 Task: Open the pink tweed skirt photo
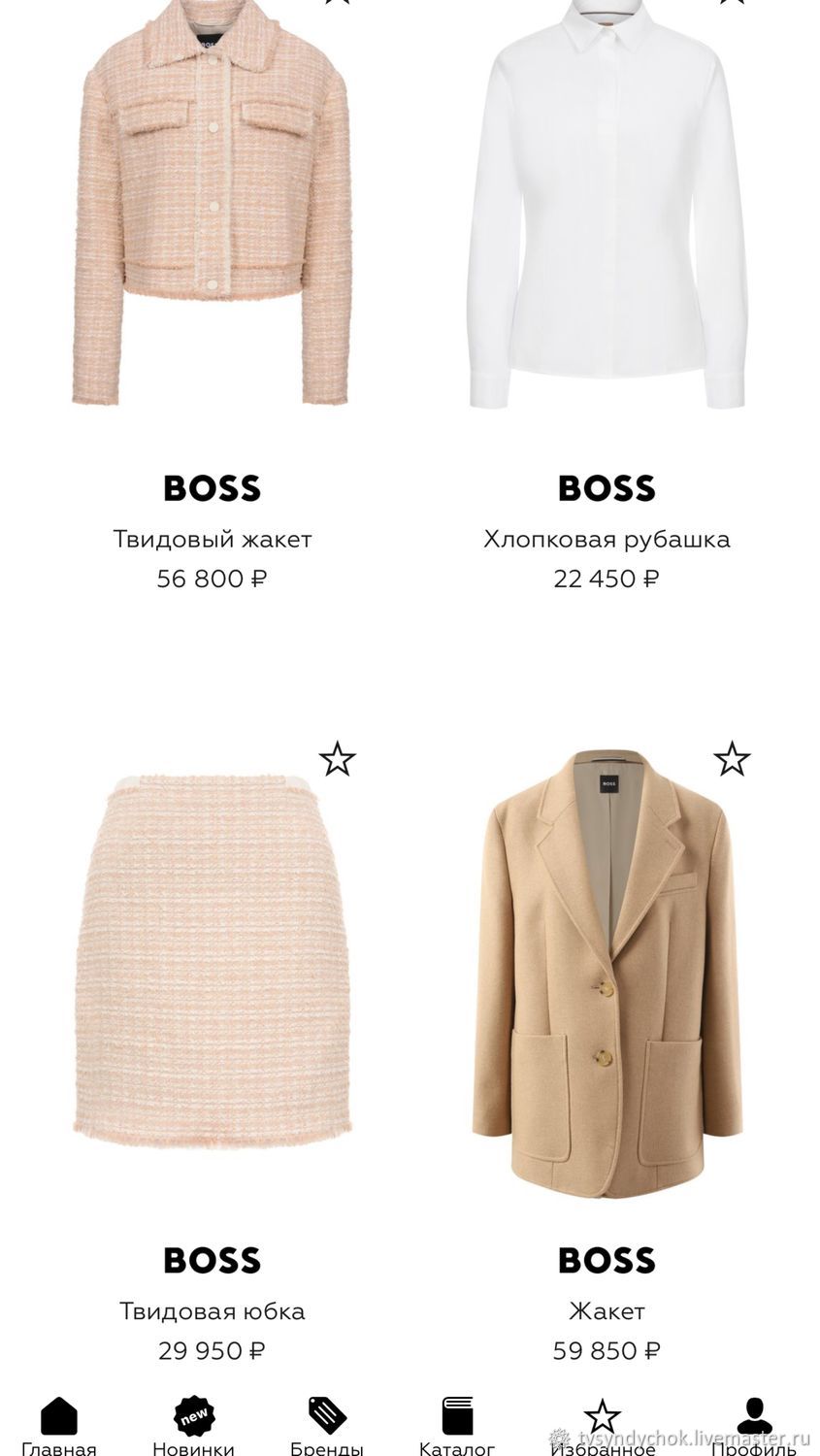click(212, 961)
